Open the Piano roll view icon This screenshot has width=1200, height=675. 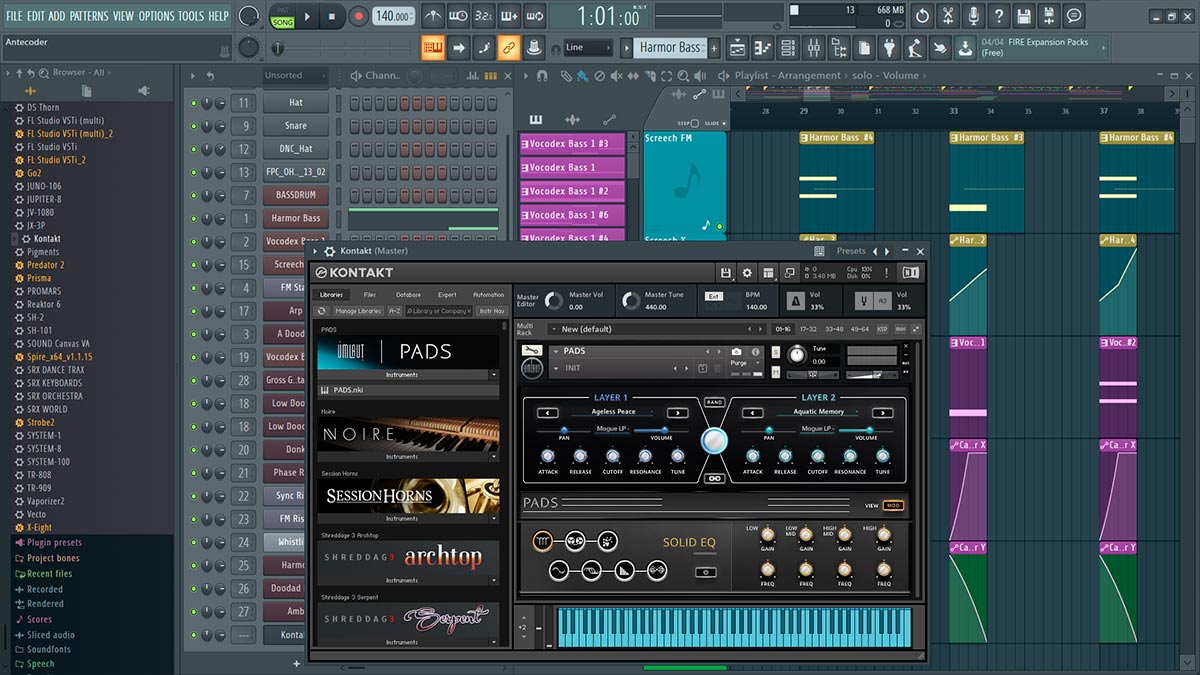[x=763, y=48]
